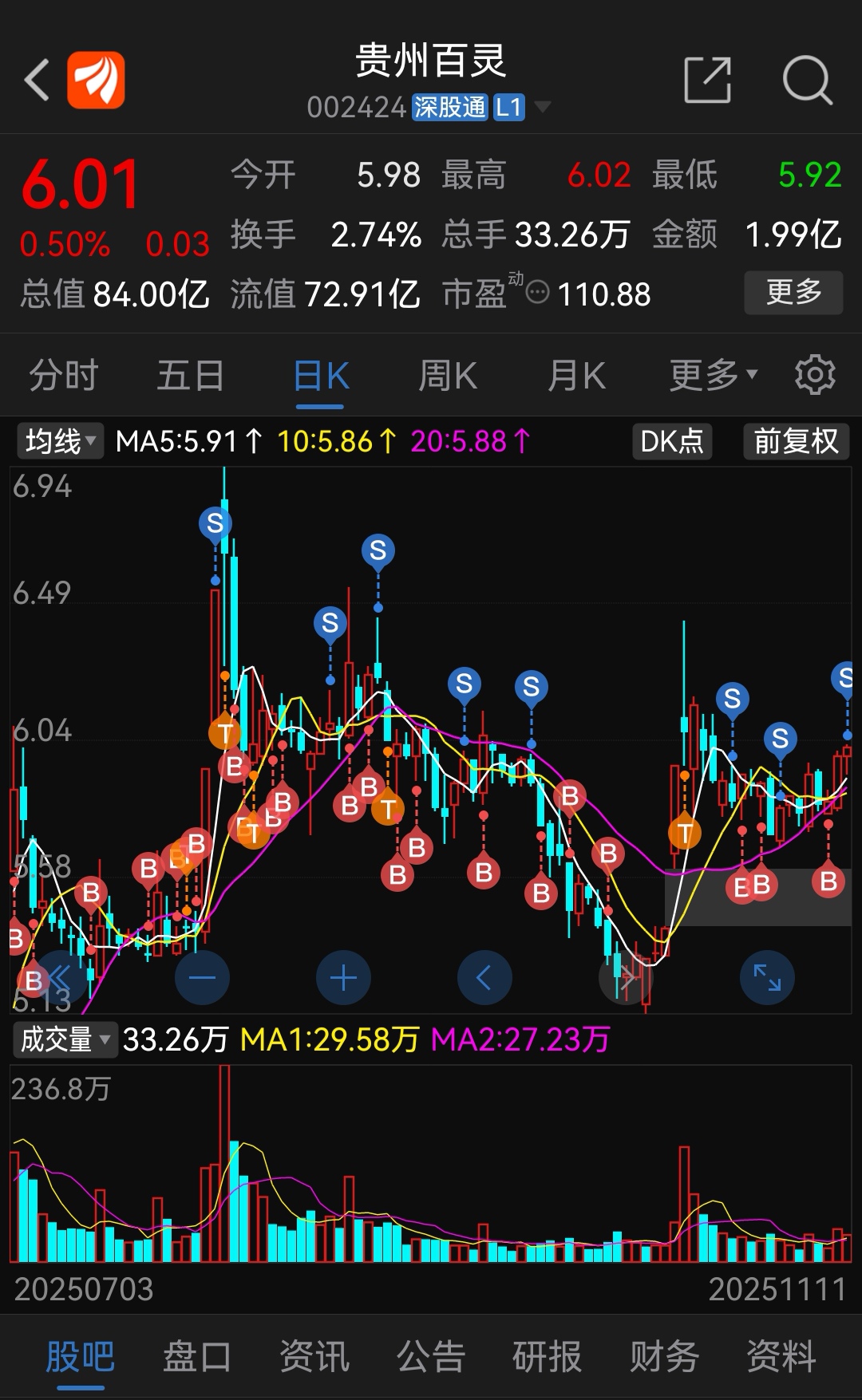The height and width of the screenshot is (1400, 862).
Task: Tap the 前复权 adjustment button
Action: [x=796, y=441]
